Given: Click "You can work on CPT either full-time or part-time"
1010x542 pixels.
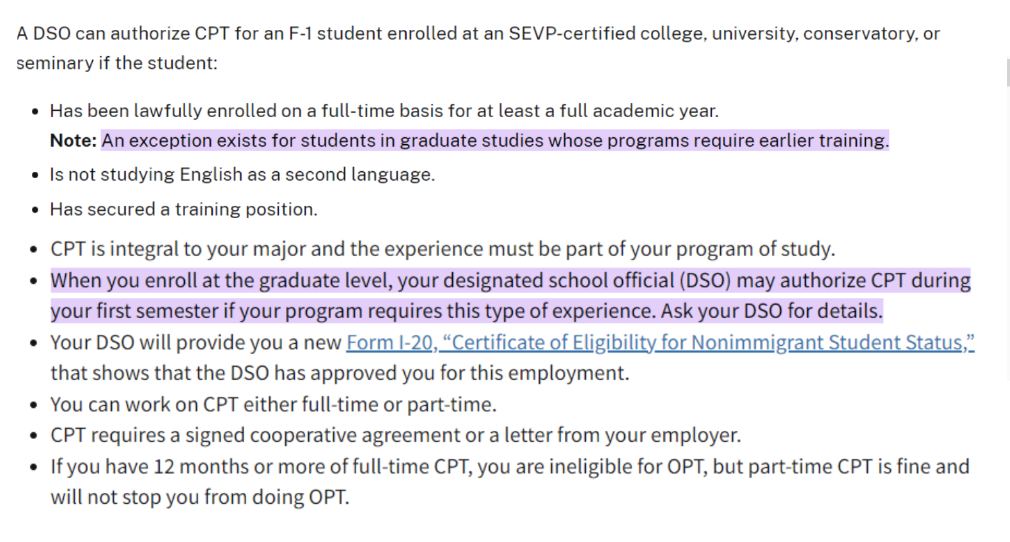Looking at the screenshot, I should click(x=273, y=405).
